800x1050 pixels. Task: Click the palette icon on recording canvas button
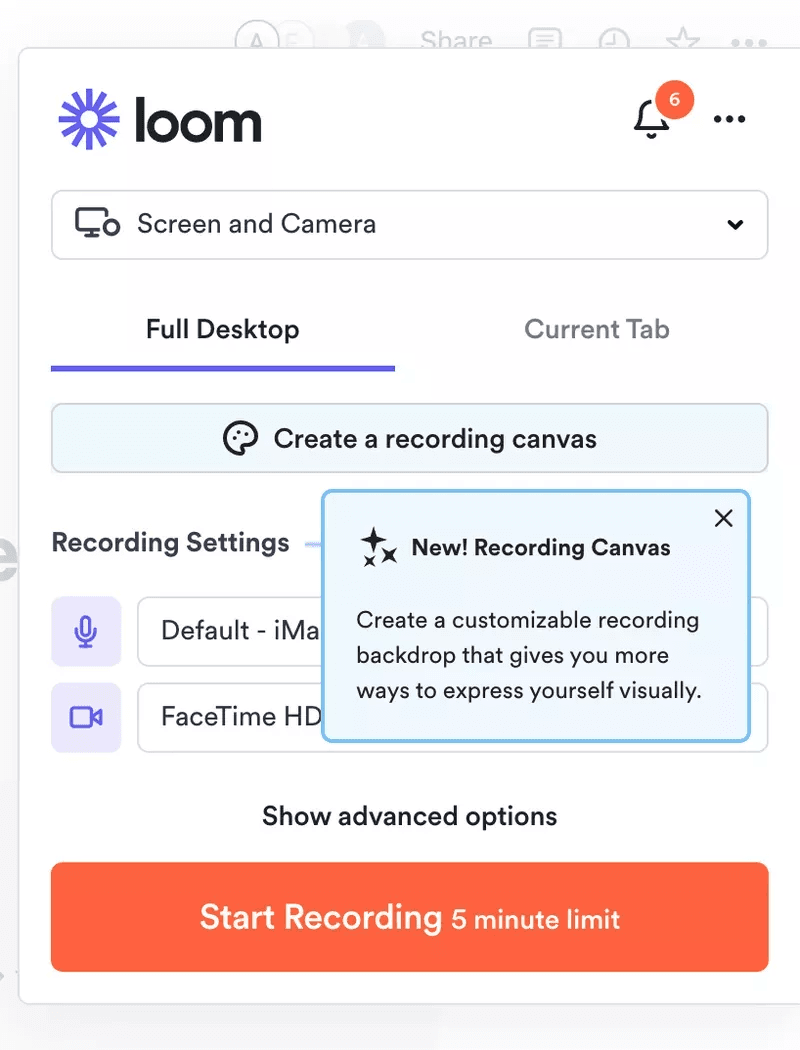coord(241,437)
